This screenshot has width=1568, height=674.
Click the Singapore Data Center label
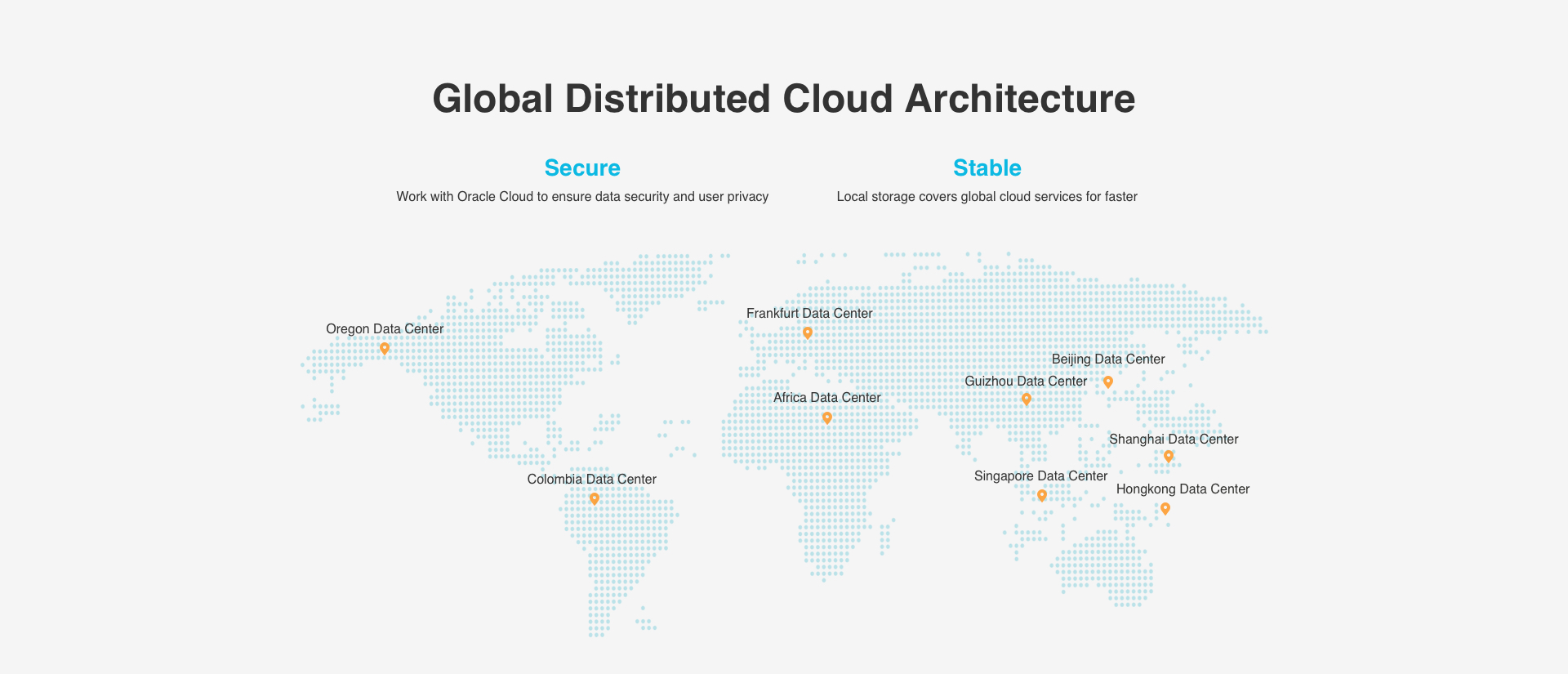(1040, 476)
